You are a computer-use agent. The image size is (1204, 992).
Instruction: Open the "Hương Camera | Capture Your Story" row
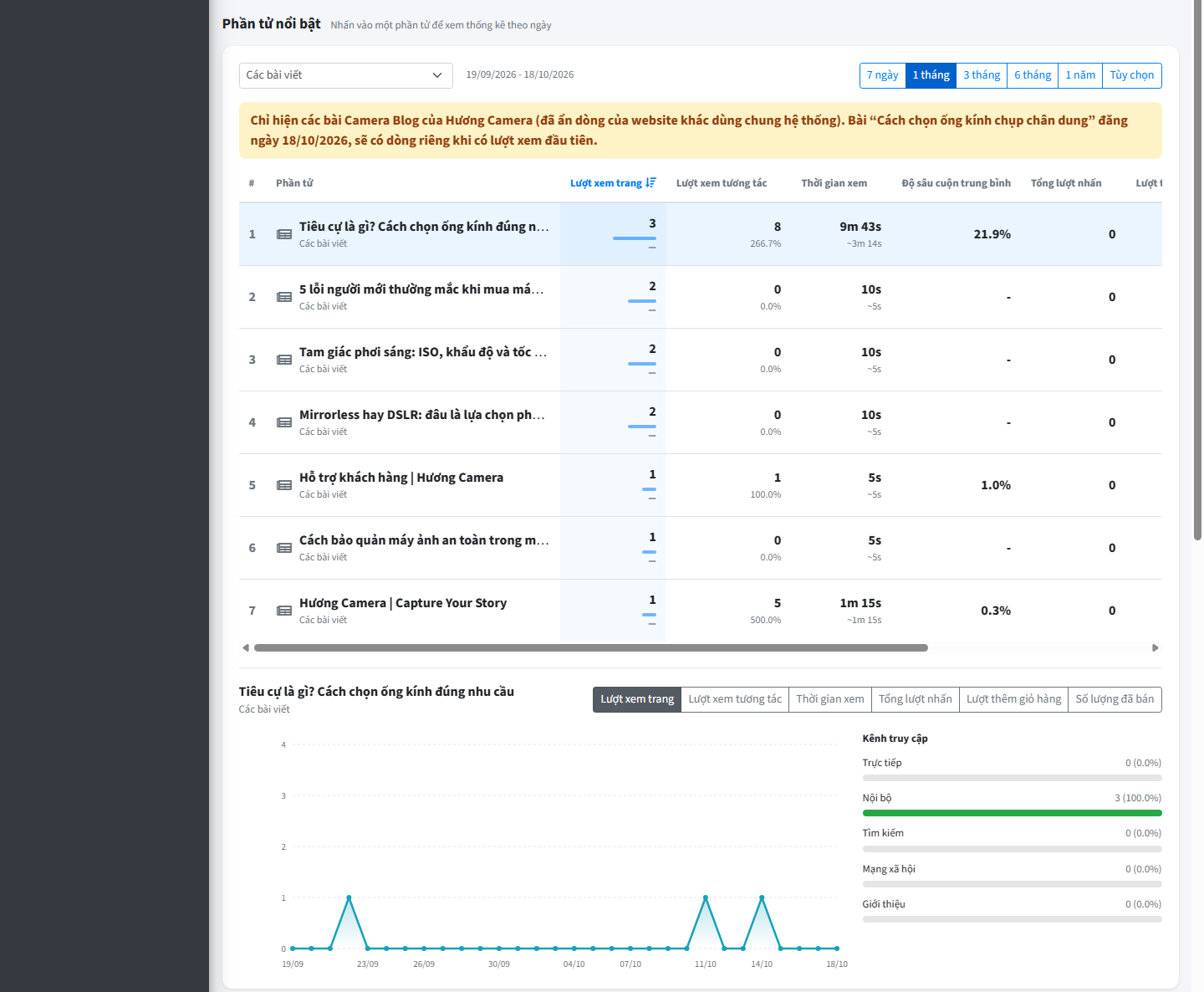pyautogui.click(x=701, y=611)
